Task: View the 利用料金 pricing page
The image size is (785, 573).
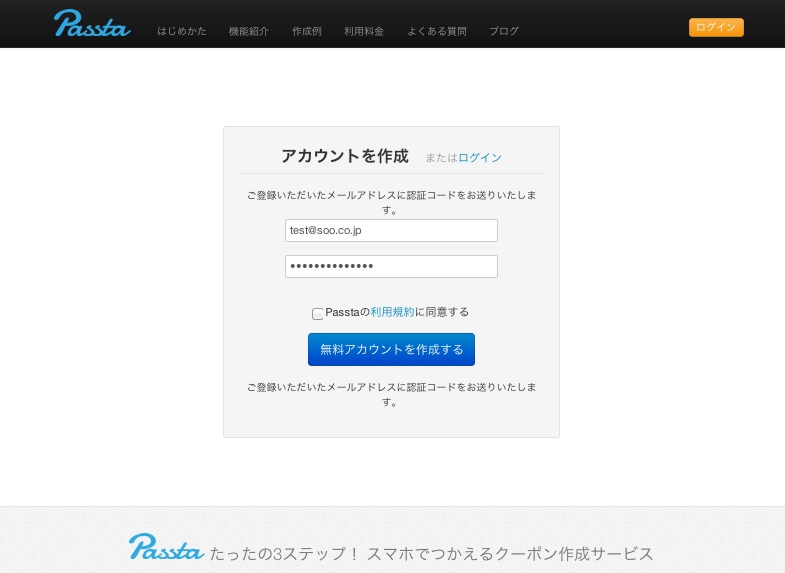Action: click(364, 31)
